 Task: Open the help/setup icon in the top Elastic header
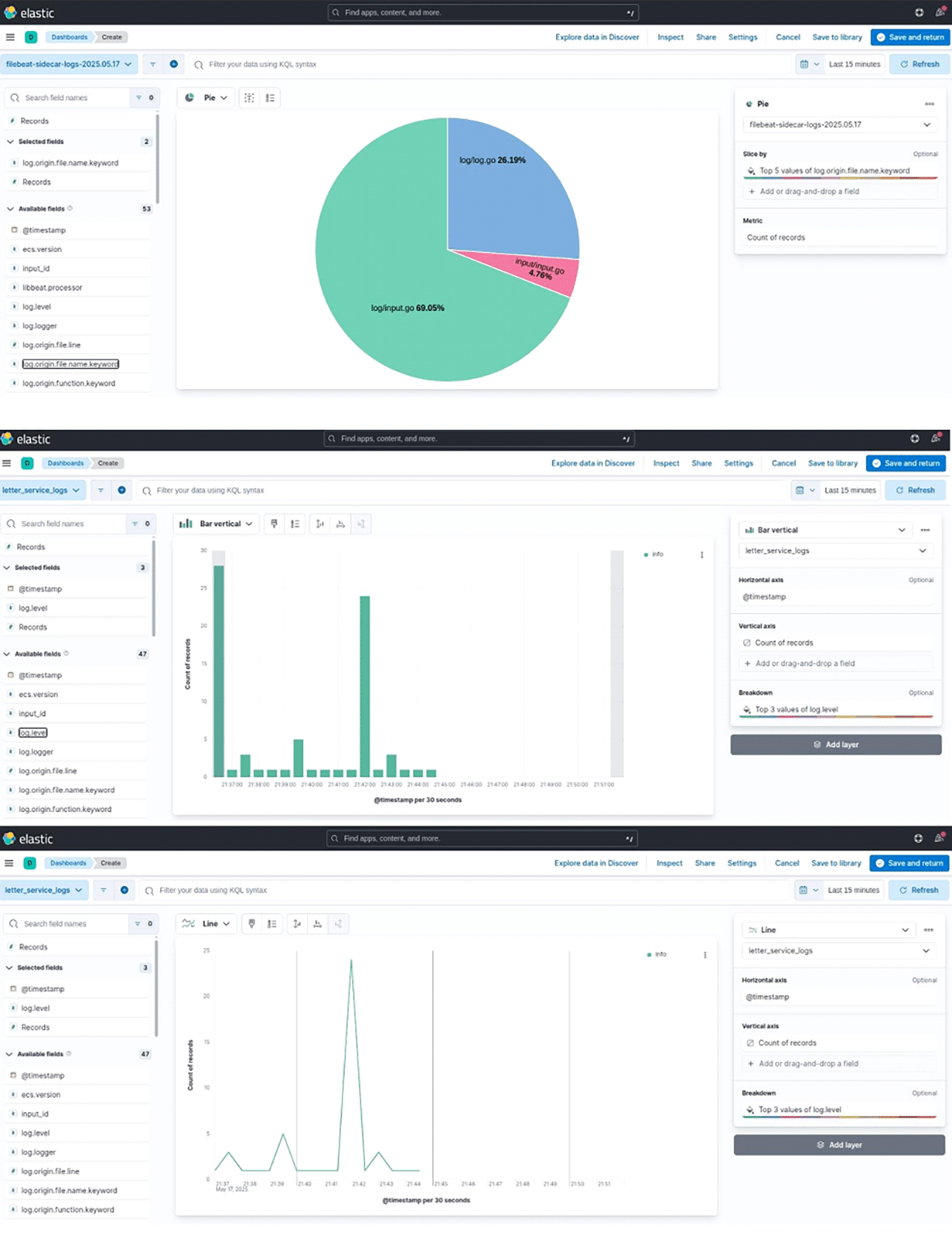pyautogui.click(x=919, y=13)
